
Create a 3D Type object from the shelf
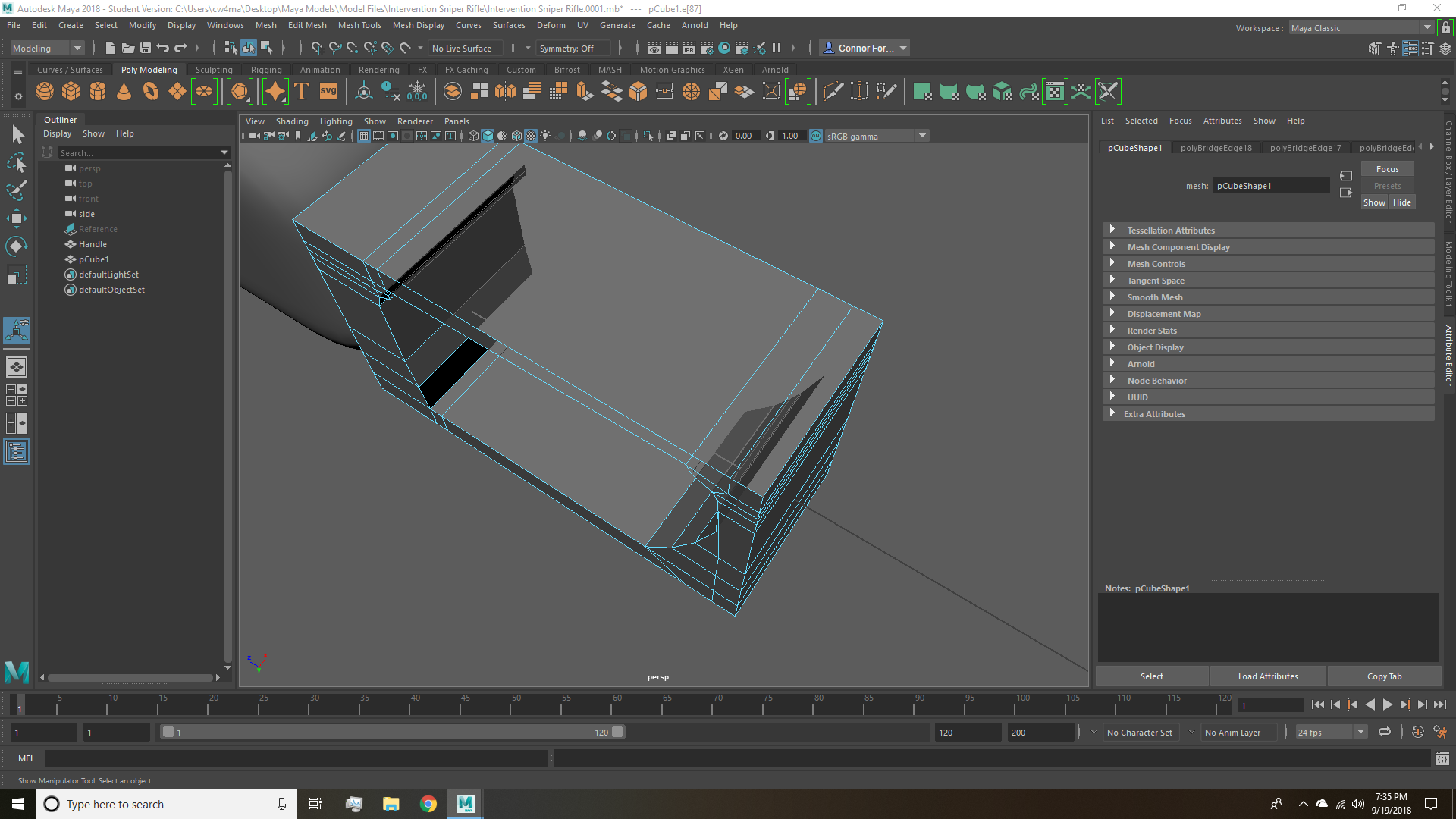[x=301, y=91]
